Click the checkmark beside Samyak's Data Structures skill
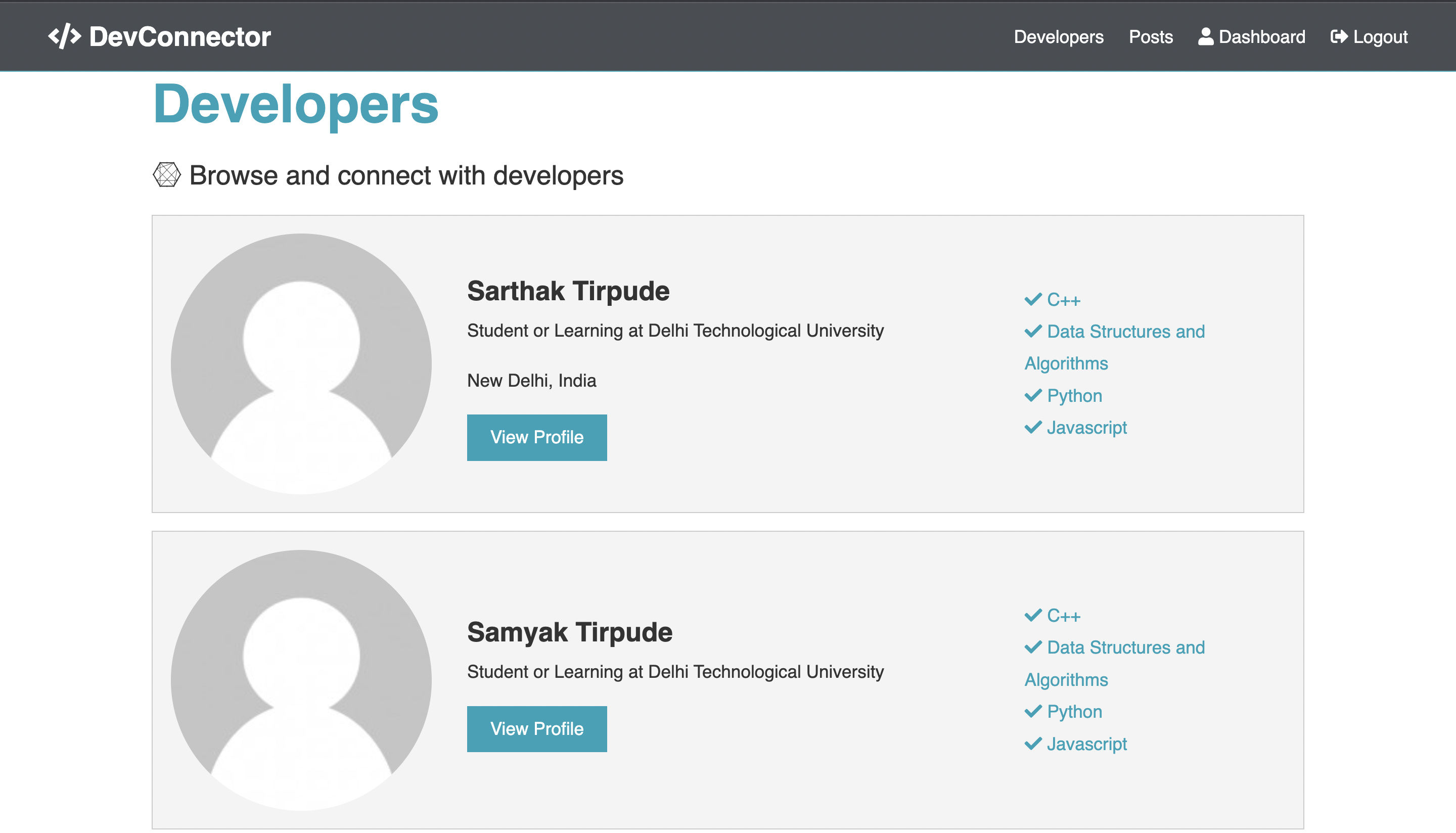This screenshot has width=1456, height=833. 1033,647
